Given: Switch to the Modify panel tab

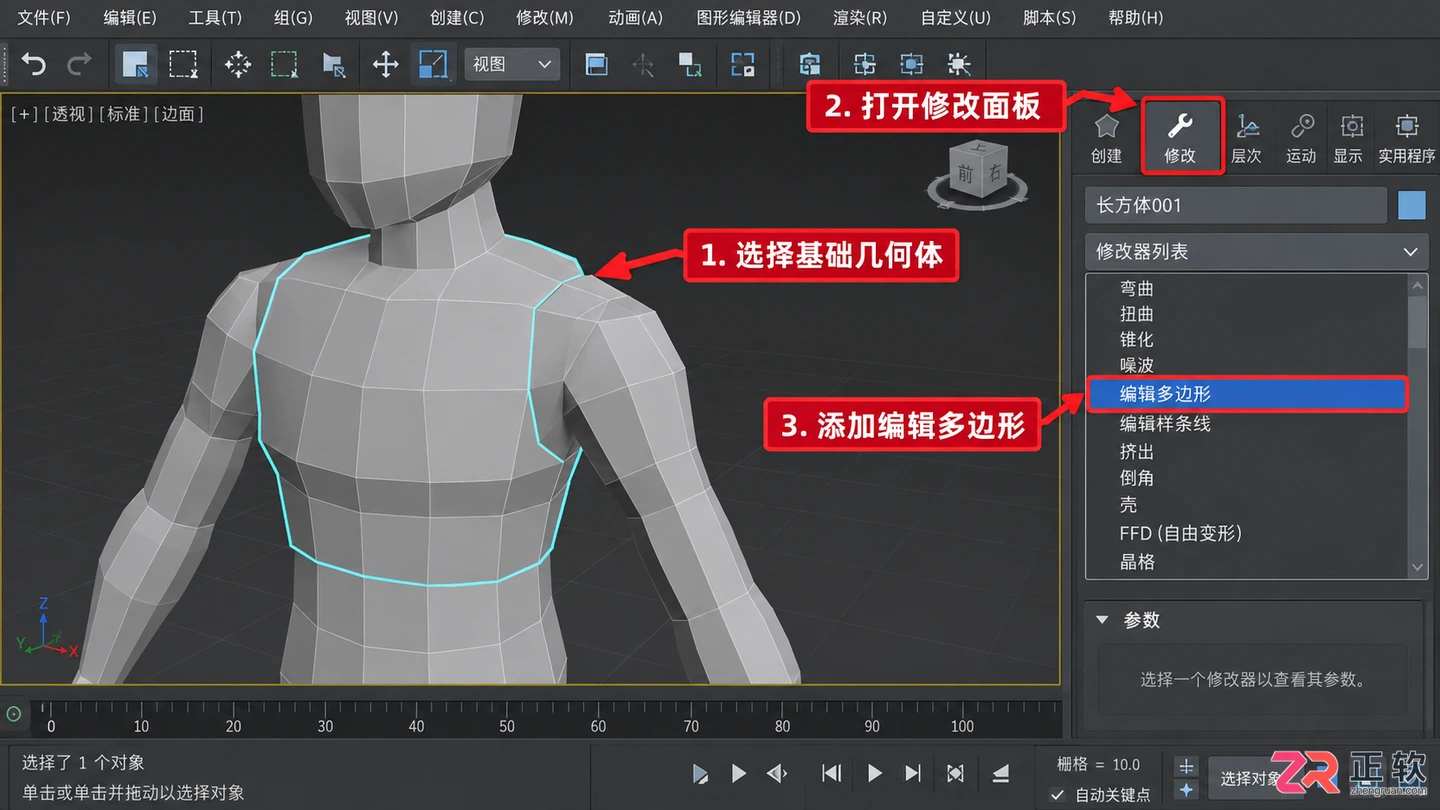Looking at the screenshot, I should [1181, 136].
